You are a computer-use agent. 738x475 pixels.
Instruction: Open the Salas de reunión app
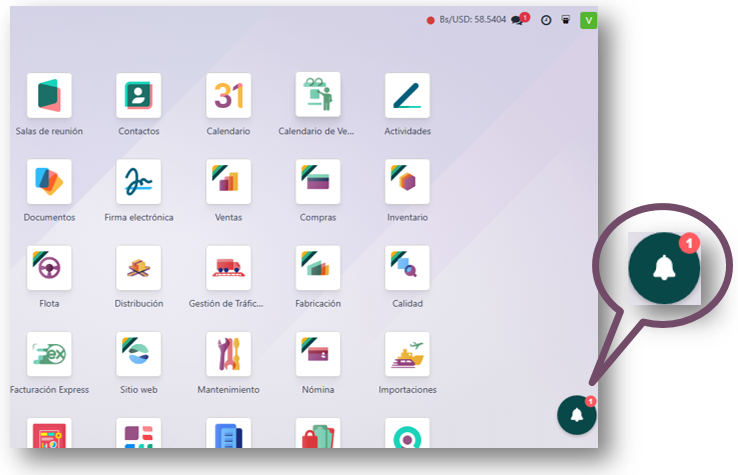(x=49, y=96)
